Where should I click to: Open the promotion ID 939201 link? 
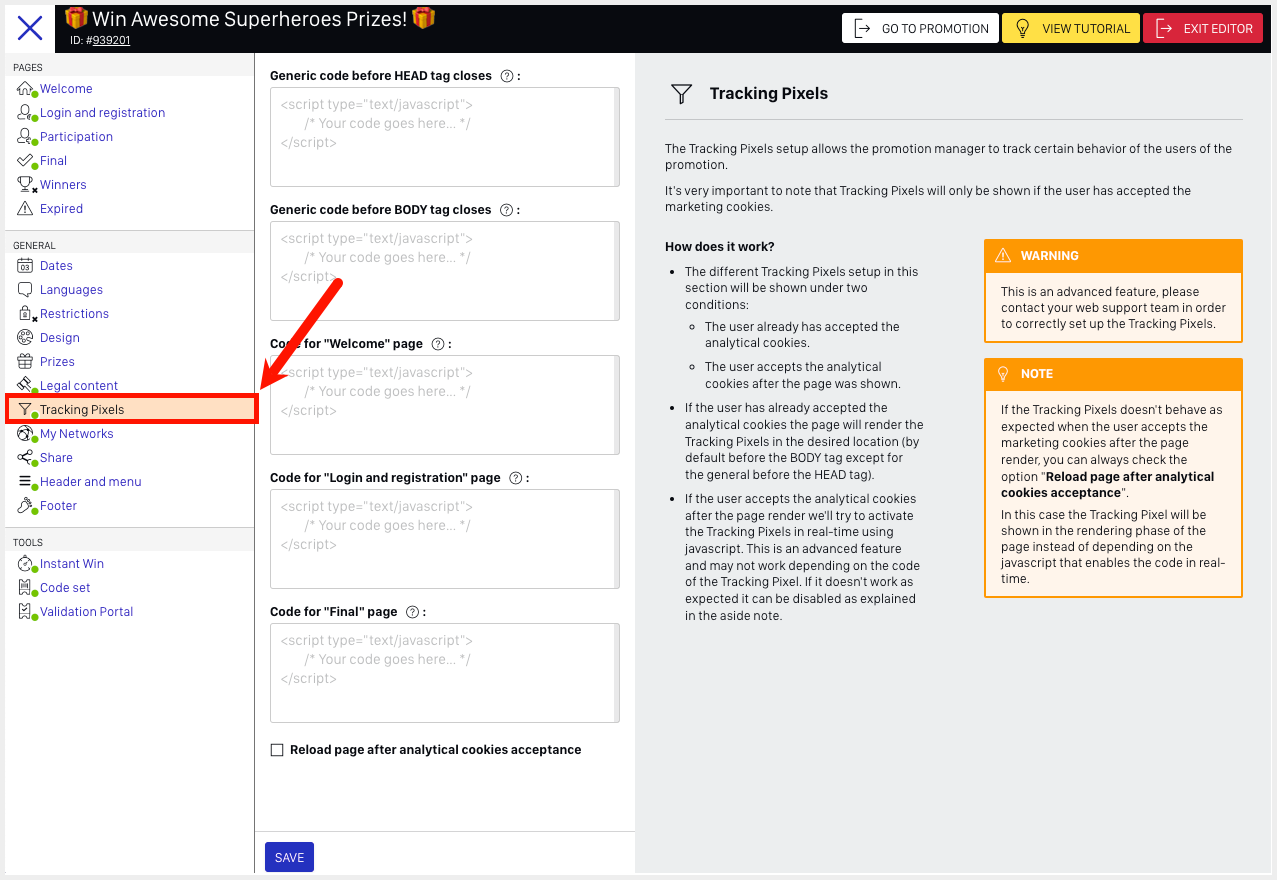click(x=108, y=40)
